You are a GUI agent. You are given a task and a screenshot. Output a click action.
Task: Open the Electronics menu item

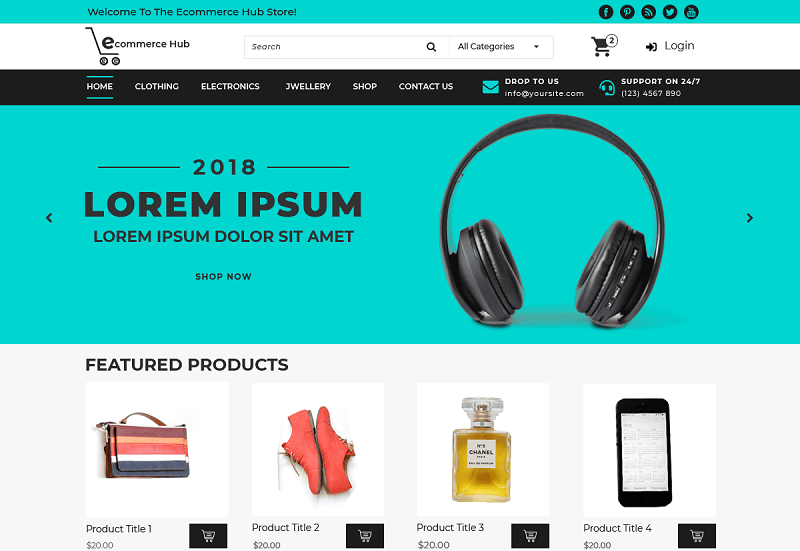tap(230, 86)
